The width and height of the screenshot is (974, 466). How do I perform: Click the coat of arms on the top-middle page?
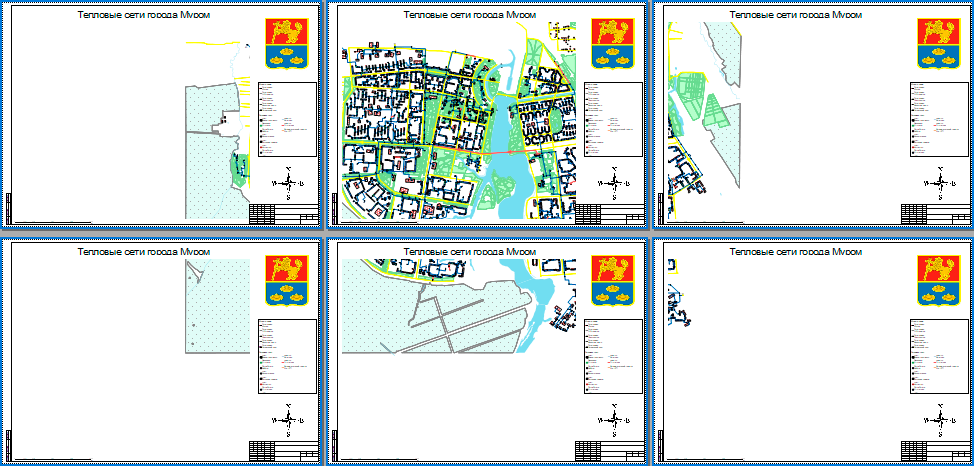[x=610, y=43]
